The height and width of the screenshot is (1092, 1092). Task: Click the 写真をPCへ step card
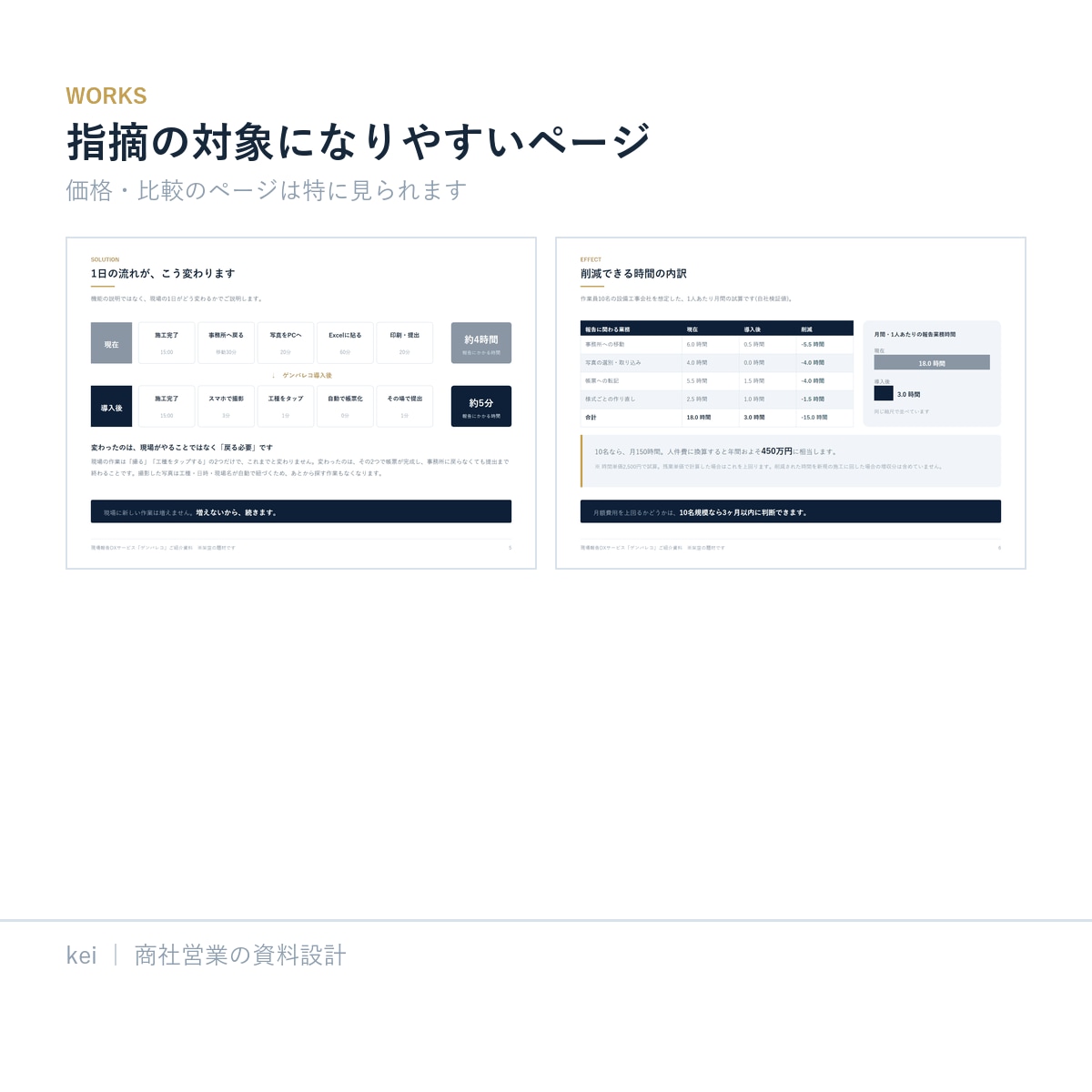pos(286,343)
